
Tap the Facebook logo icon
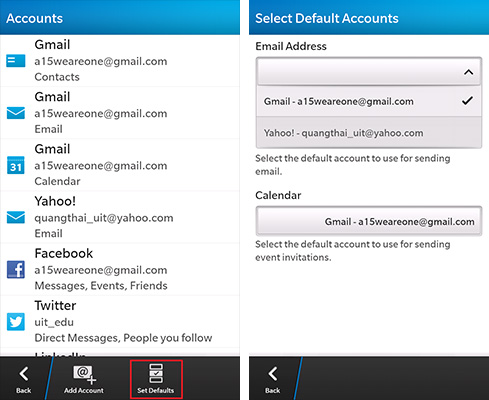coord(16,269)
